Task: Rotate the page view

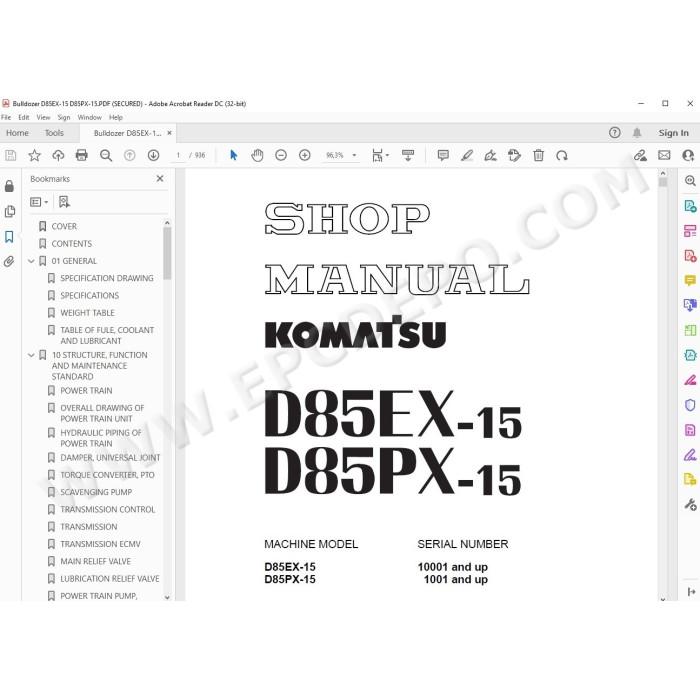Action: 562,155
